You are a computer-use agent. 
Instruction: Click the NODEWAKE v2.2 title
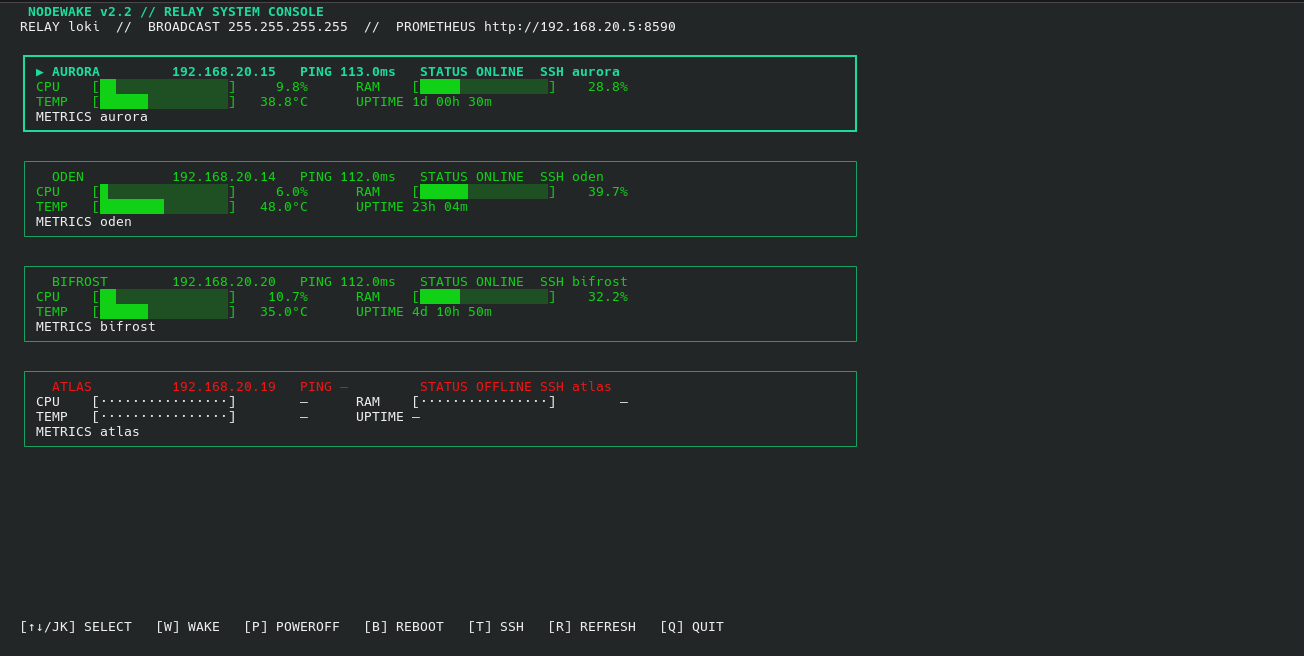click(80, 12)
